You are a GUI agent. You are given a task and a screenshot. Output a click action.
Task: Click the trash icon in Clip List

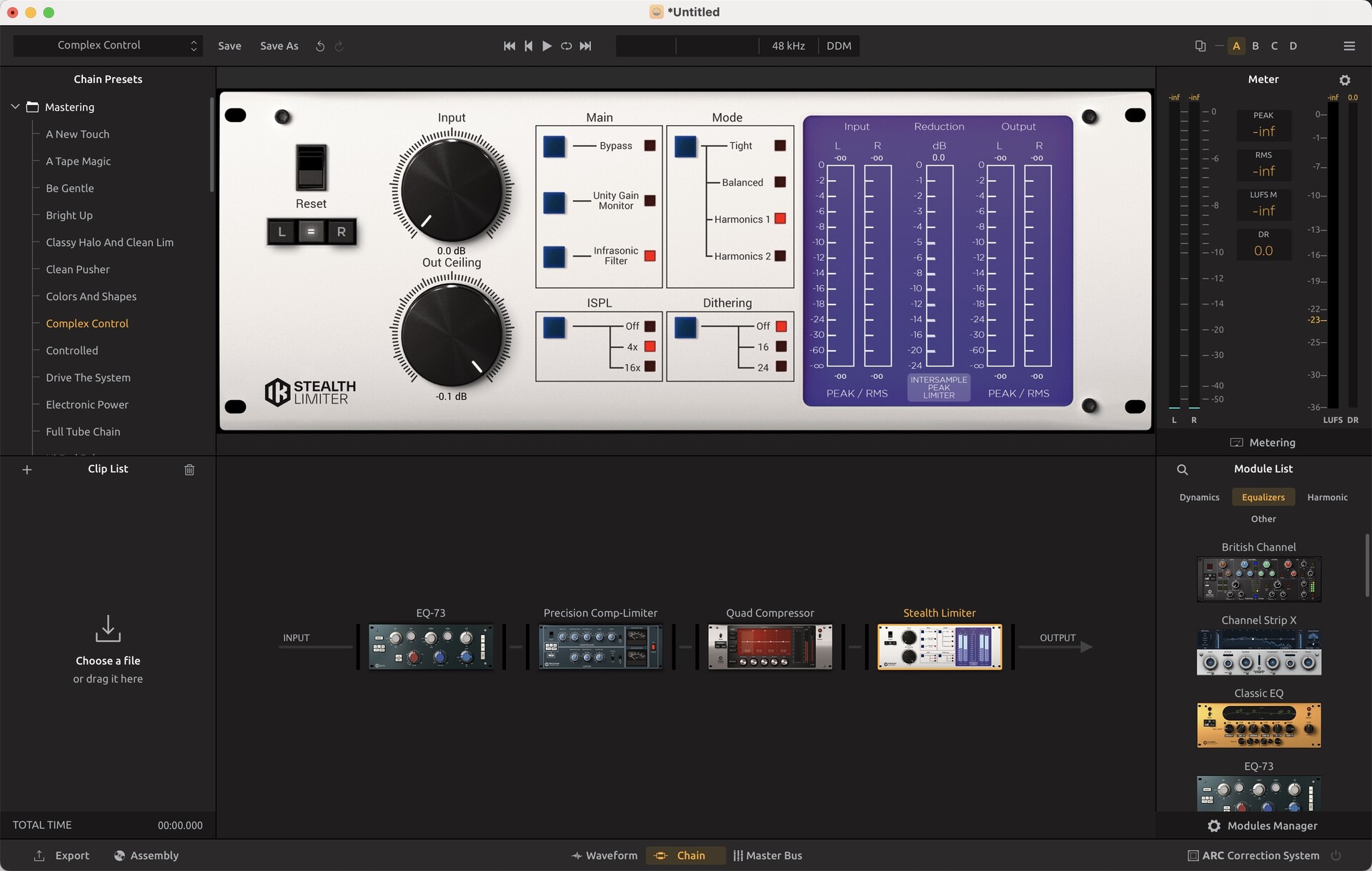(189, 470)
